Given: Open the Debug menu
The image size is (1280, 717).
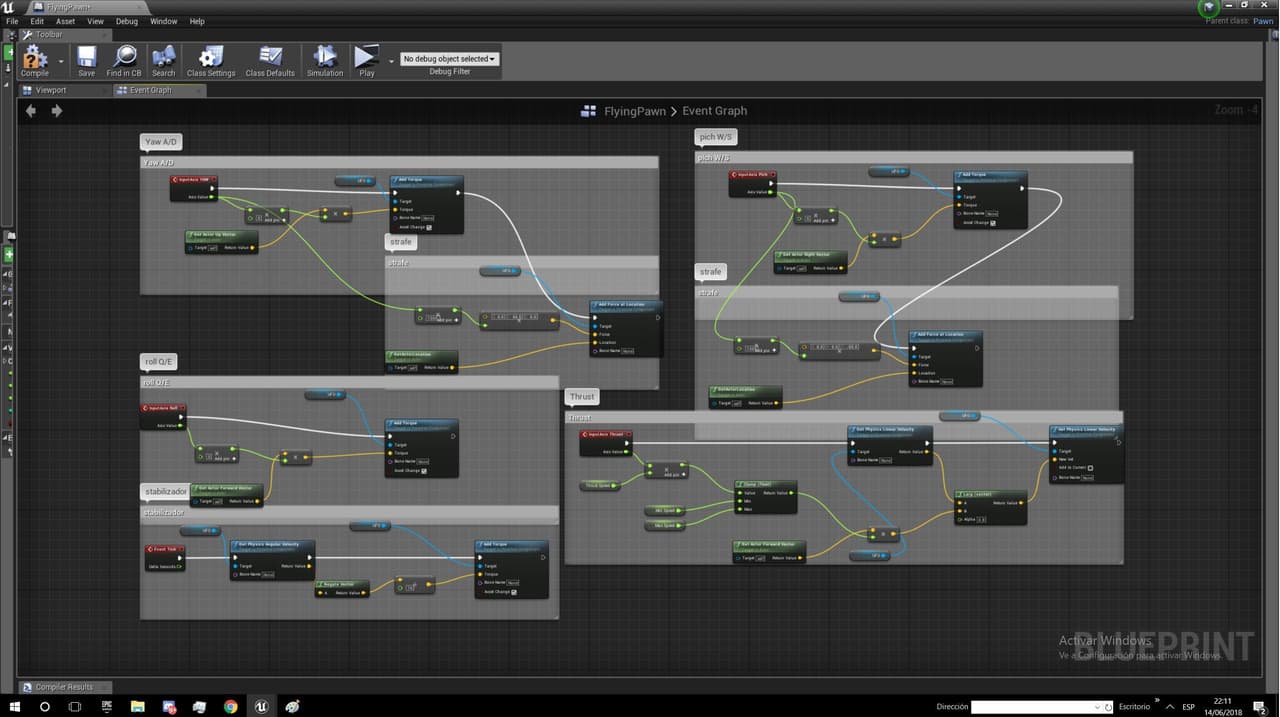Looking at the screenshot, I should (x=127, y=21).
